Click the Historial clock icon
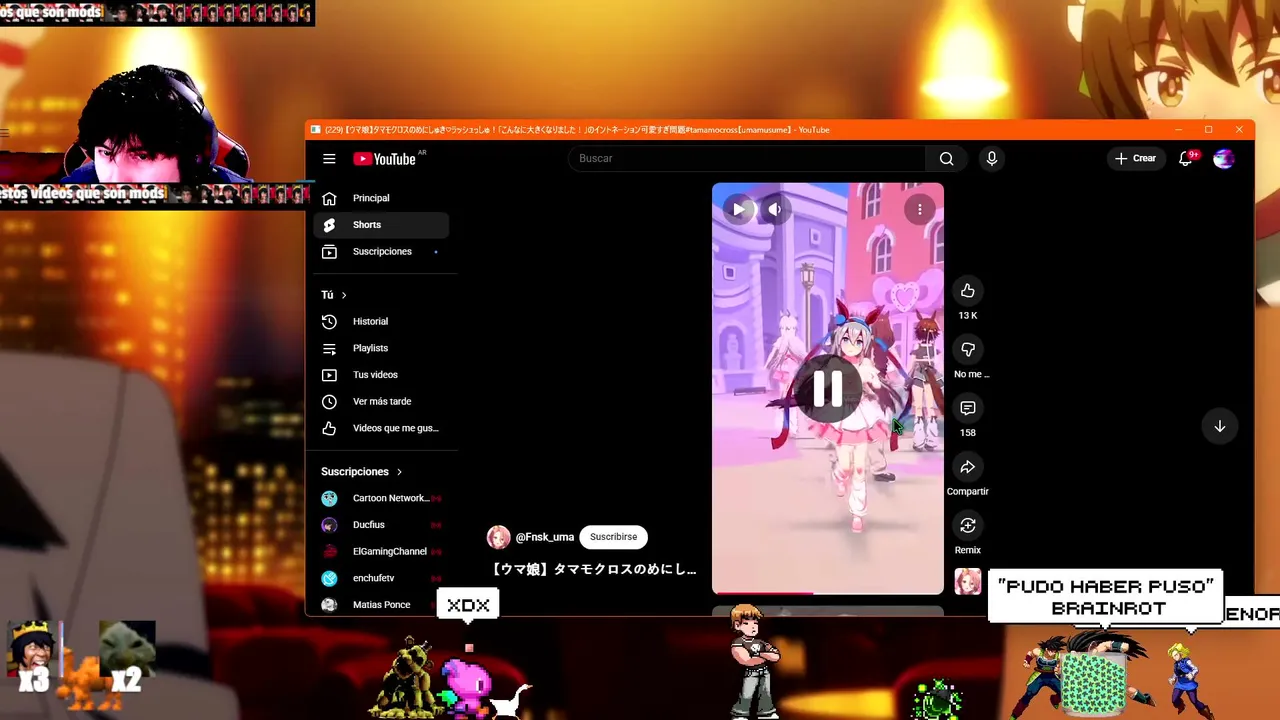1280x720 pixels. 329,321
